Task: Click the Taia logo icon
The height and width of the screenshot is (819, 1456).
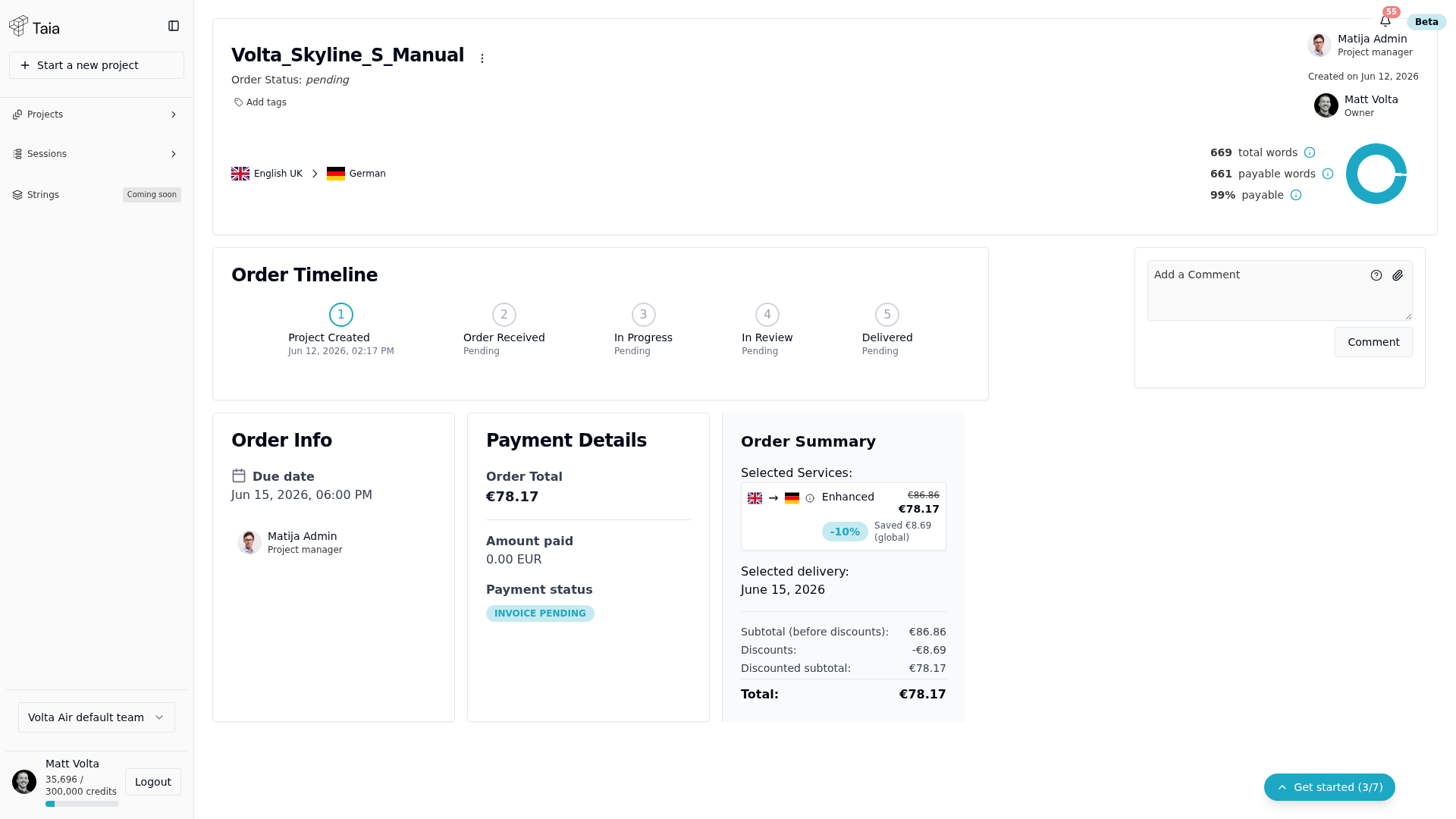Action: (19, 27)
